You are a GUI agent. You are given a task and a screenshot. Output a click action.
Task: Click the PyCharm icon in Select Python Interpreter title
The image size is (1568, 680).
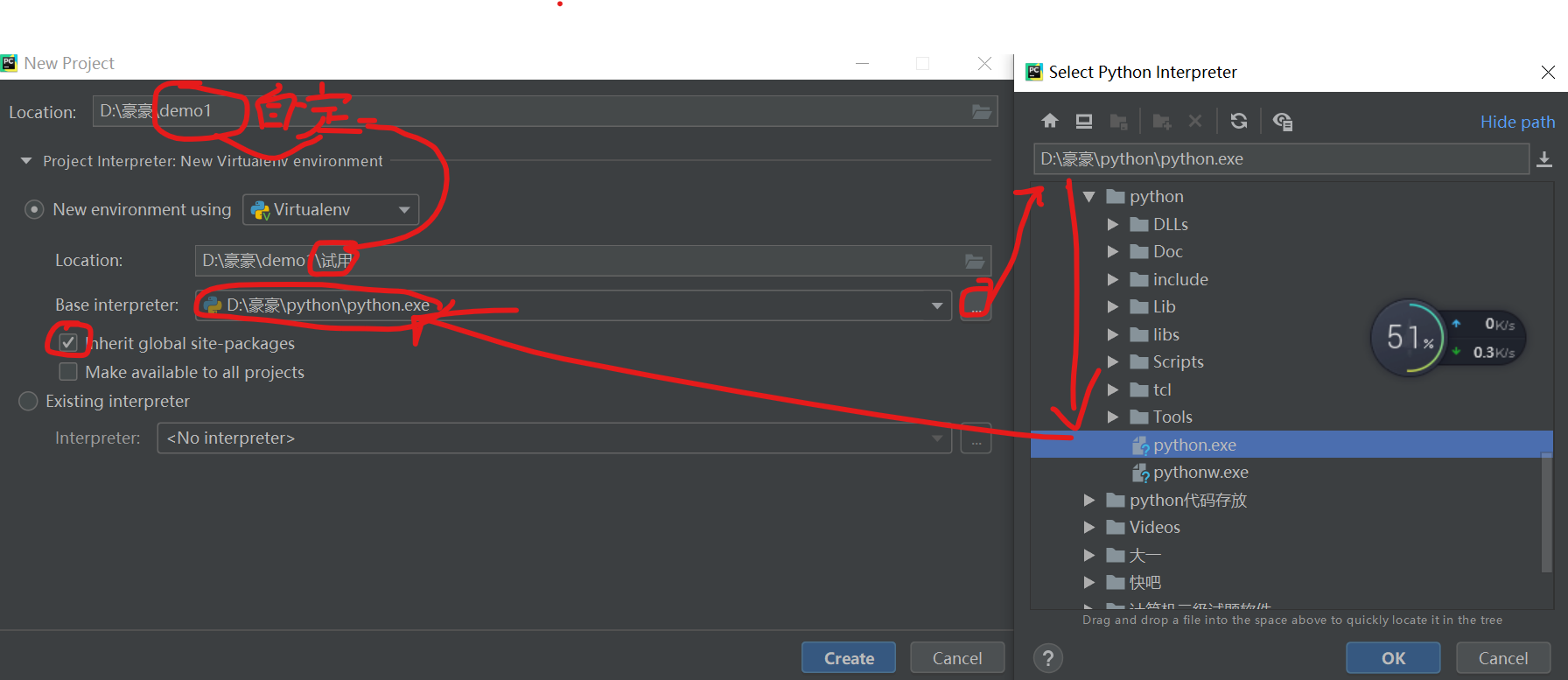coord(1034,72)
